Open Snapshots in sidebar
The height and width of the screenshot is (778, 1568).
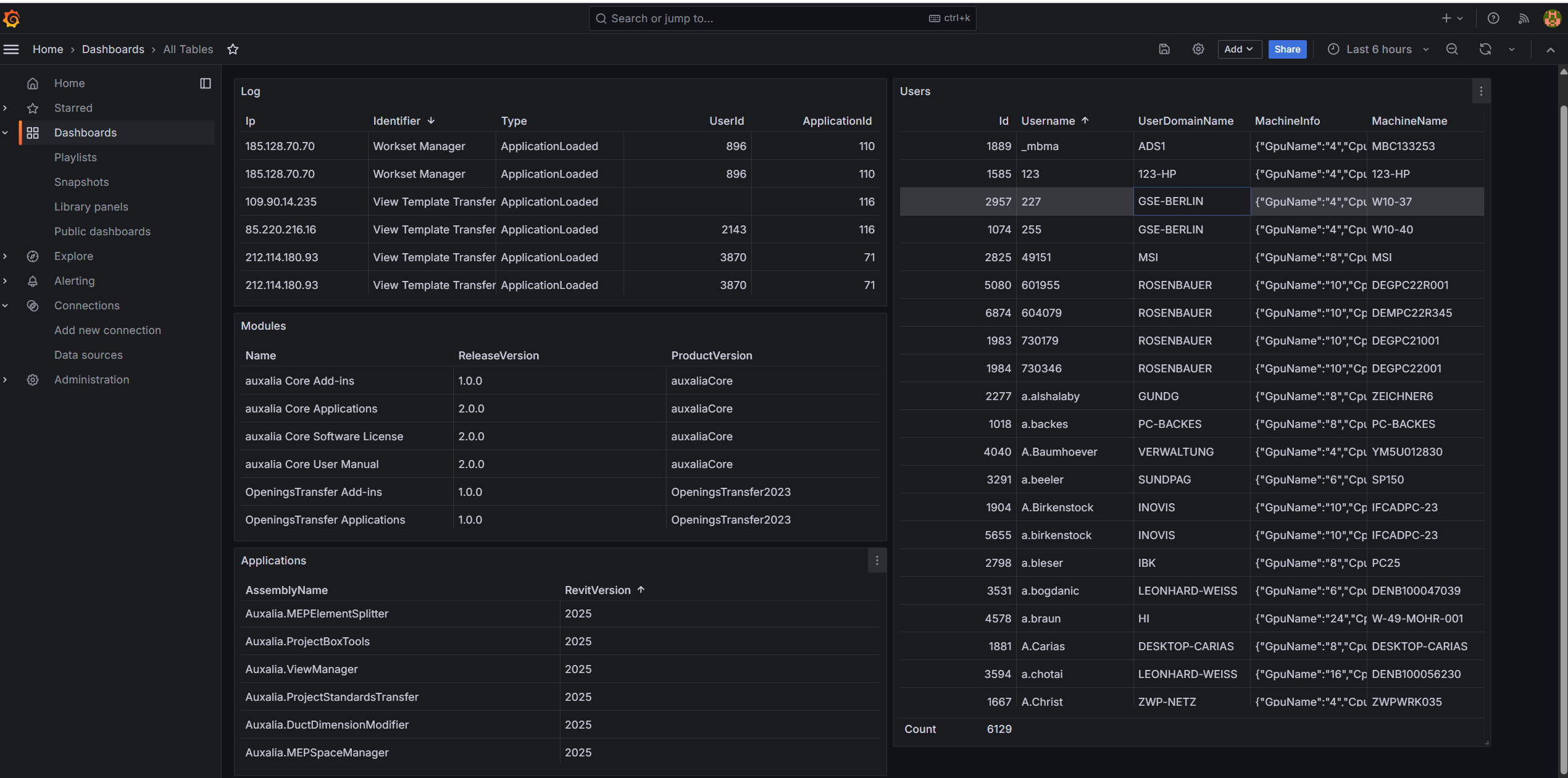tap(81, 182)
